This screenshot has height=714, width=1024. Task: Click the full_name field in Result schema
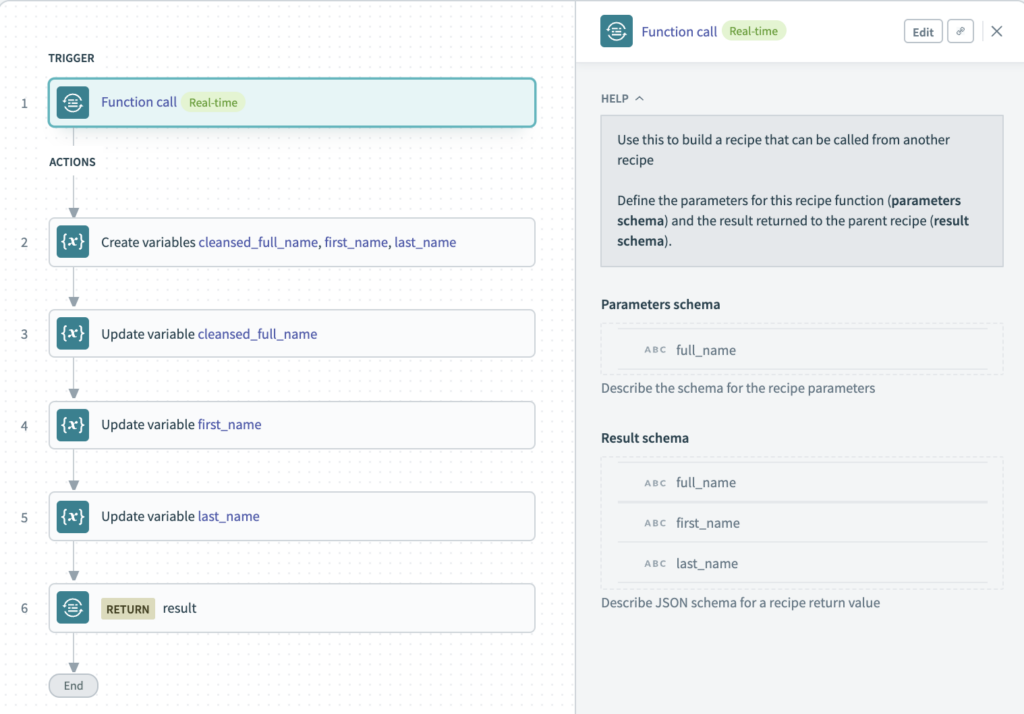tap(803, 483)
